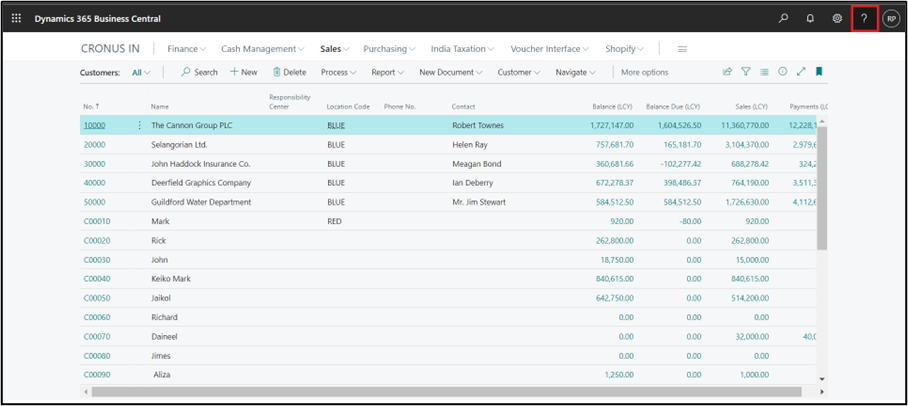Click balance 757,681.70 for Selangorian Ltd.

point(614,144)
